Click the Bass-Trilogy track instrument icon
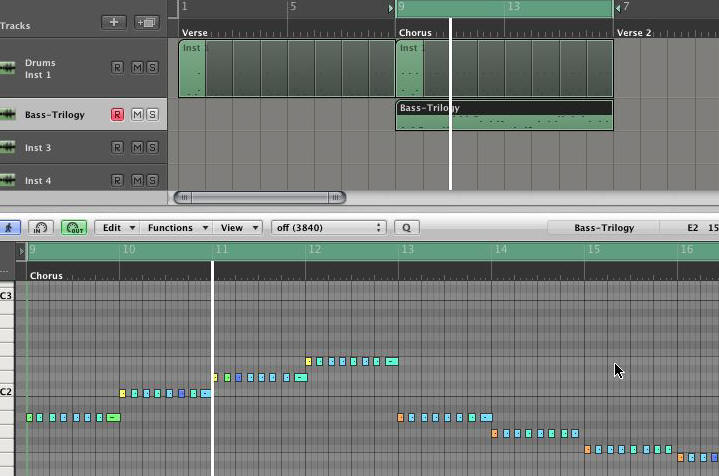 [x=8, y=114]
